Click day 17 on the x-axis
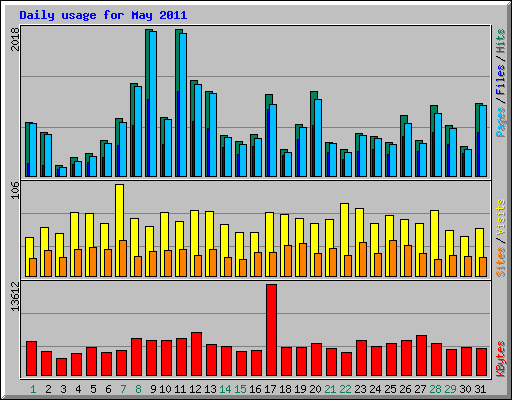512x400 pixels. tap(270, 389)
